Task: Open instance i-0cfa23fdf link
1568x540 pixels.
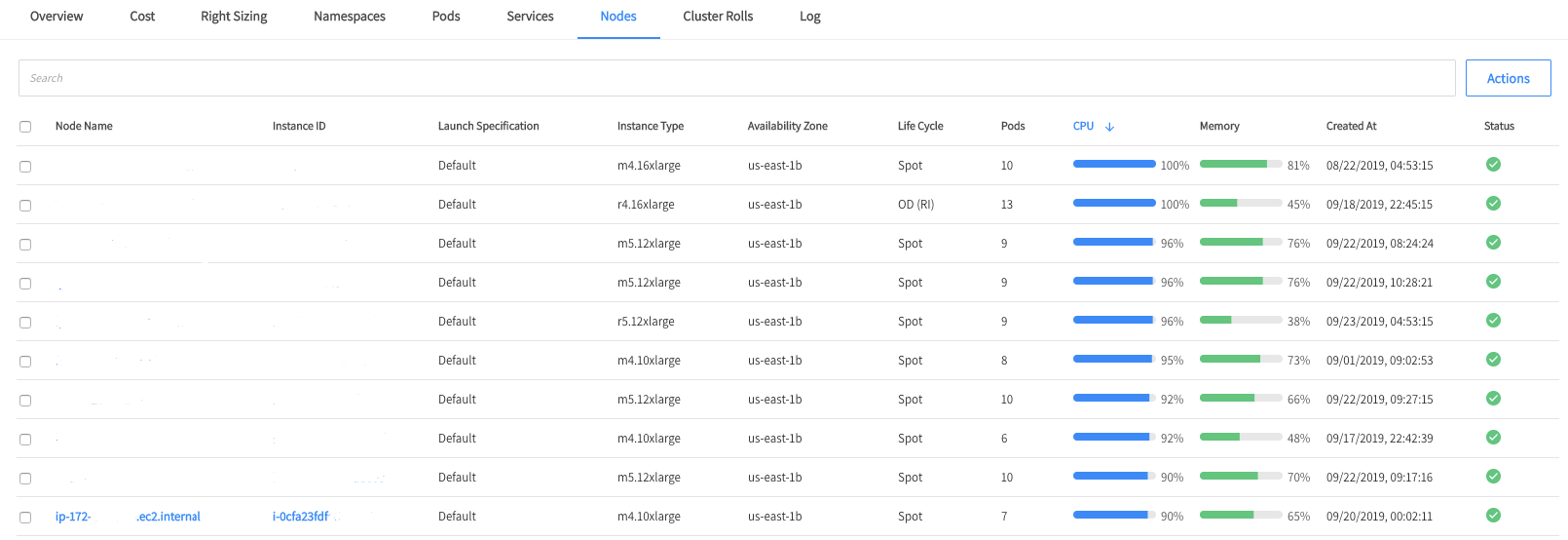Action: (301, 517)
